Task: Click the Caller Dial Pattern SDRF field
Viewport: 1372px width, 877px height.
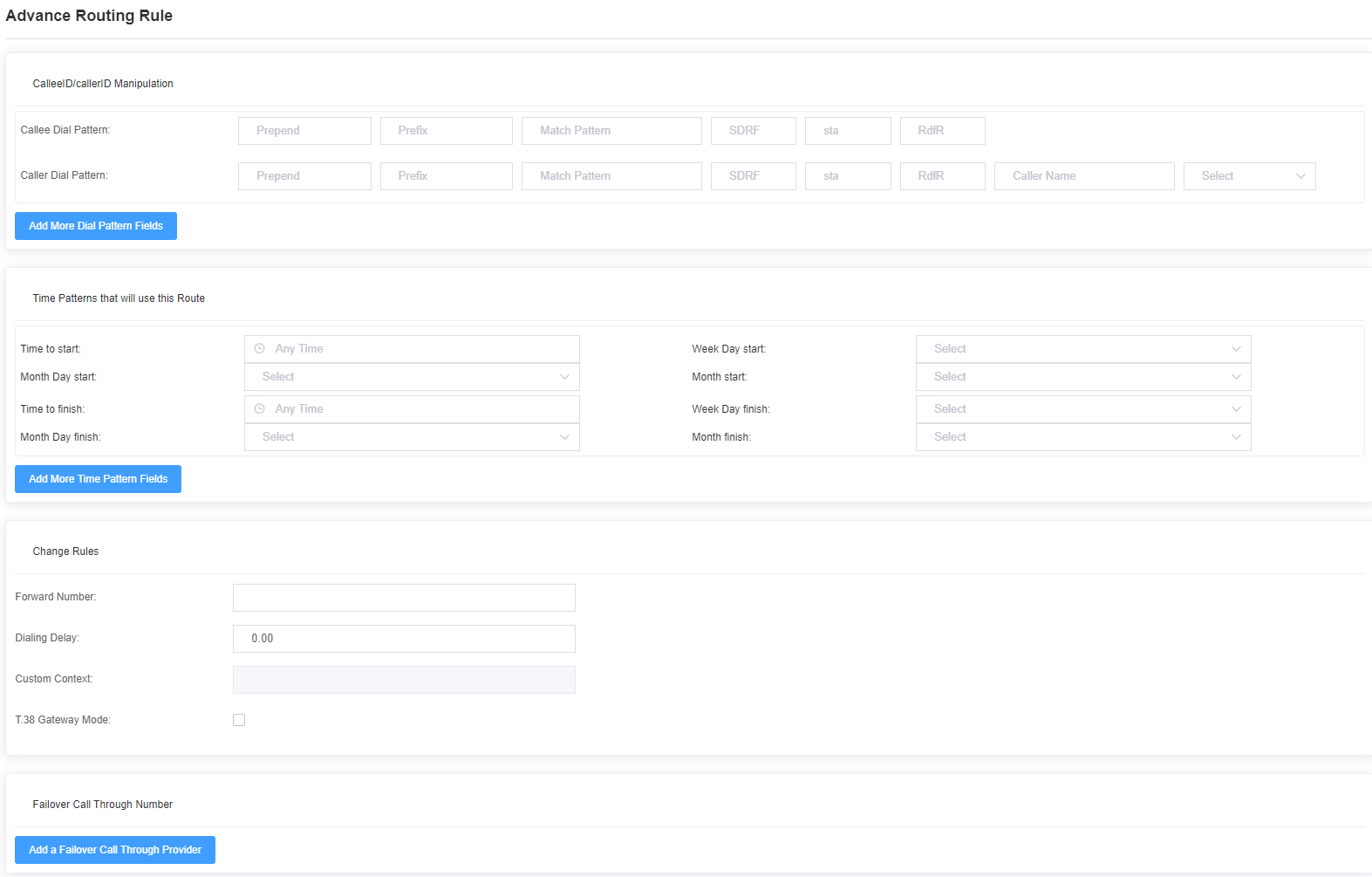Action: point(754,176)
